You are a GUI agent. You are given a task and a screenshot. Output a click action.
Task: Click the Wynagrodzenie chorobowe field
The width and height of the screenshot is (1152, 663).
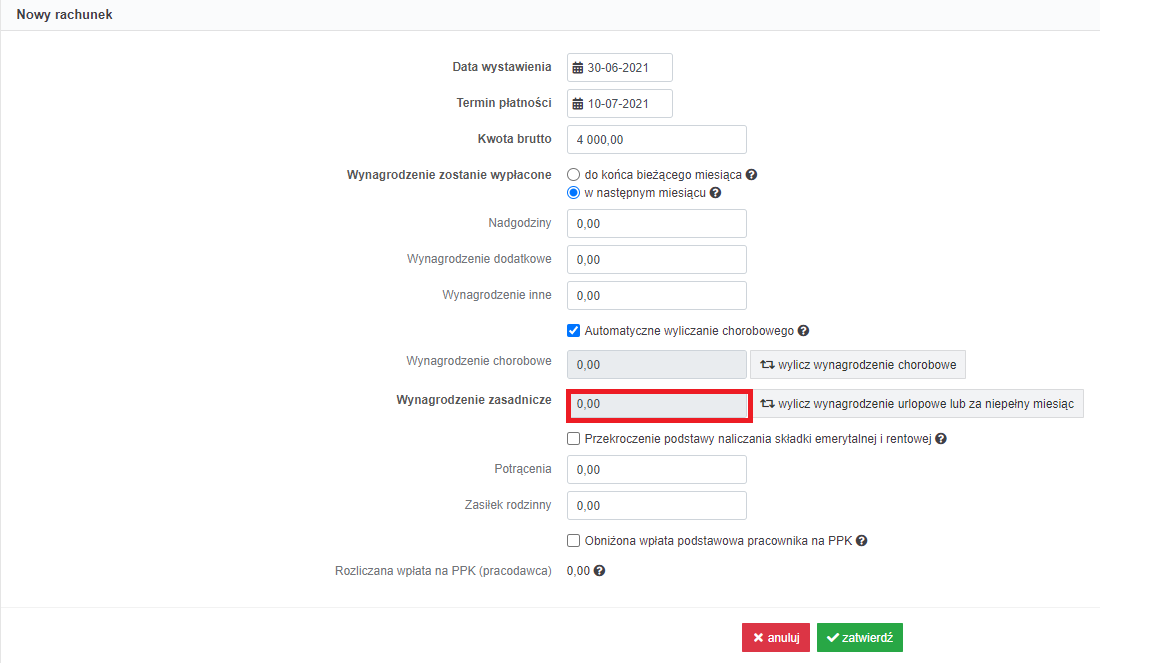pos(657,365)
